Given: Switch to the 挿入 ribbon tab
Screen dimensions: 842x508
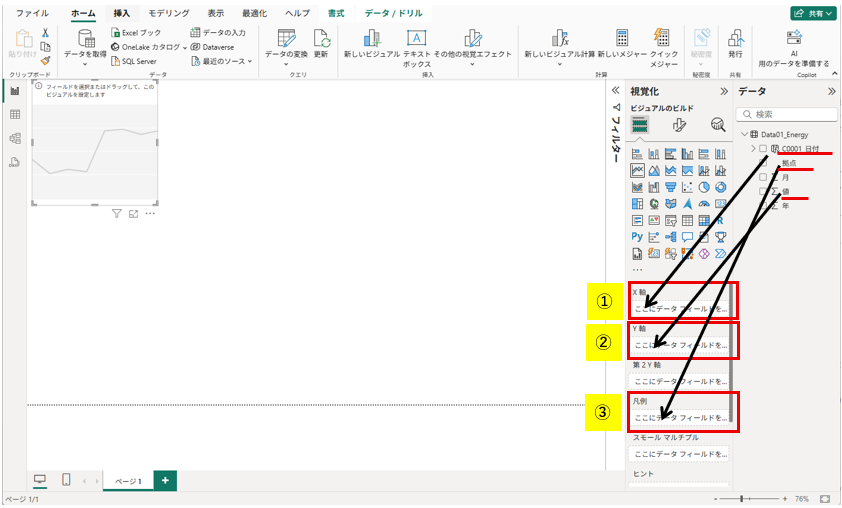Looking at the screenshot, I should [x=121, y=13].
